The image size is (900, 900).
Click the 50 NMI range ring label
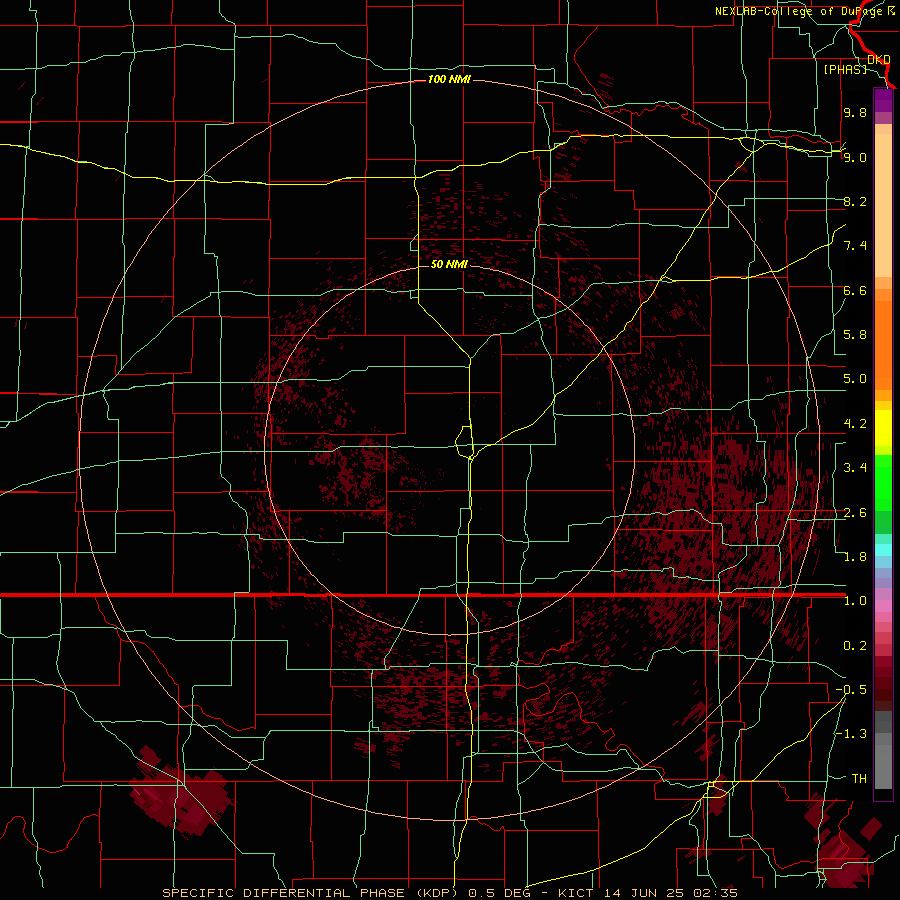pyautogui.click(x=449, y=264)
